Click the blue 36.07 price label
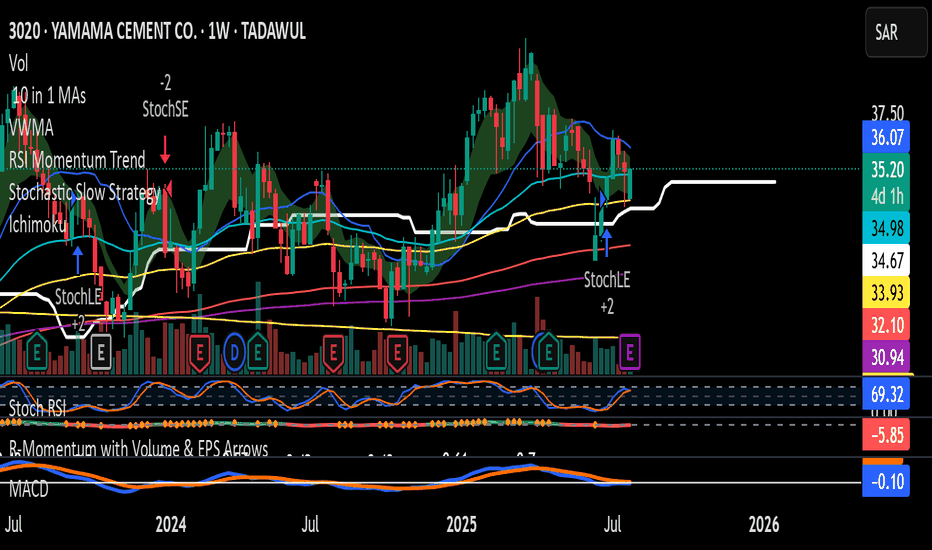This screenshot has height=550, width=932. tap(886, 137)
